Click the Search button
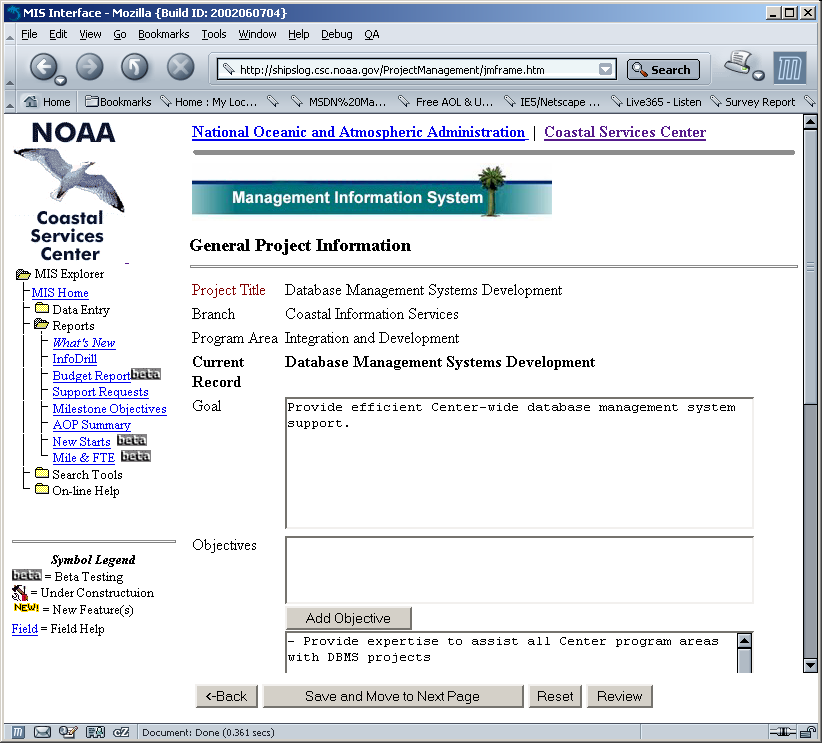 (663, 69)
